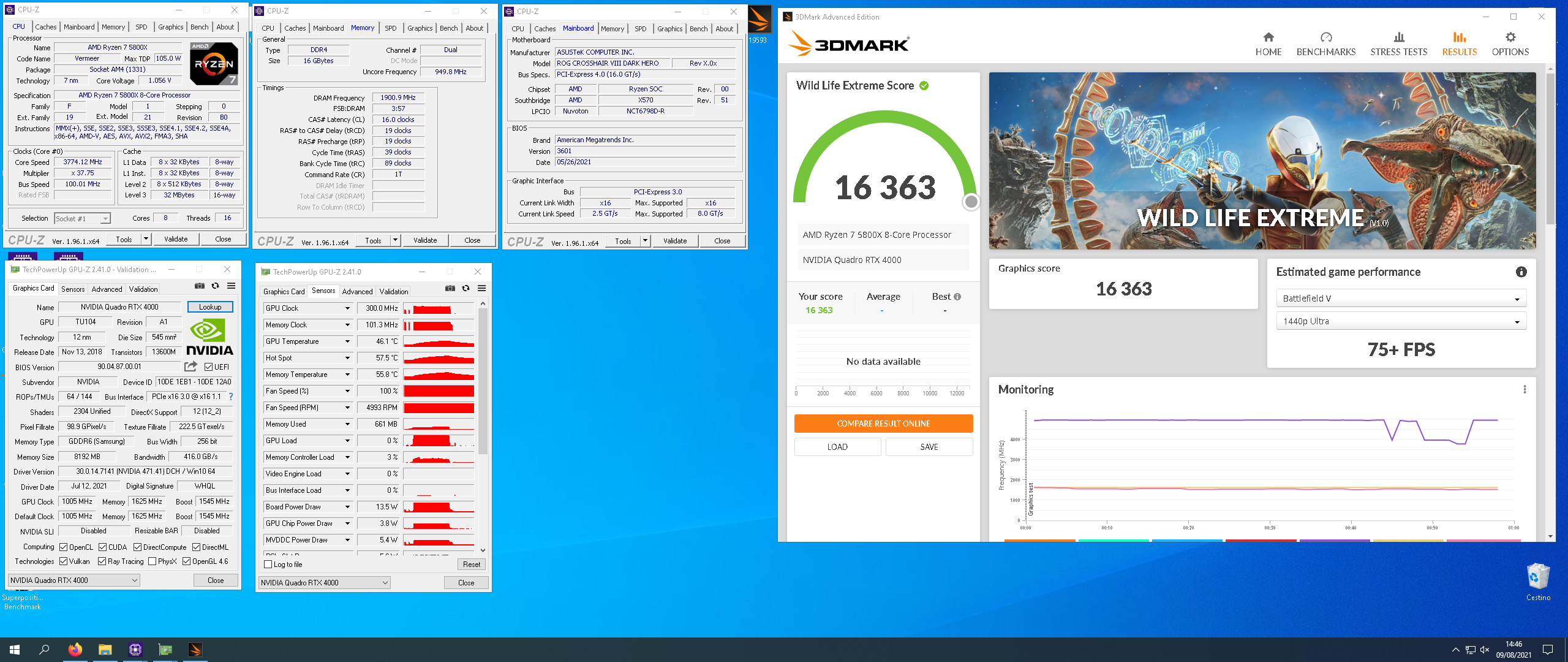Image resolution: width=1568 pixels, height=662 pixels.
Task: Open 3DMark HOME section
Action: tap(1268, 44)
